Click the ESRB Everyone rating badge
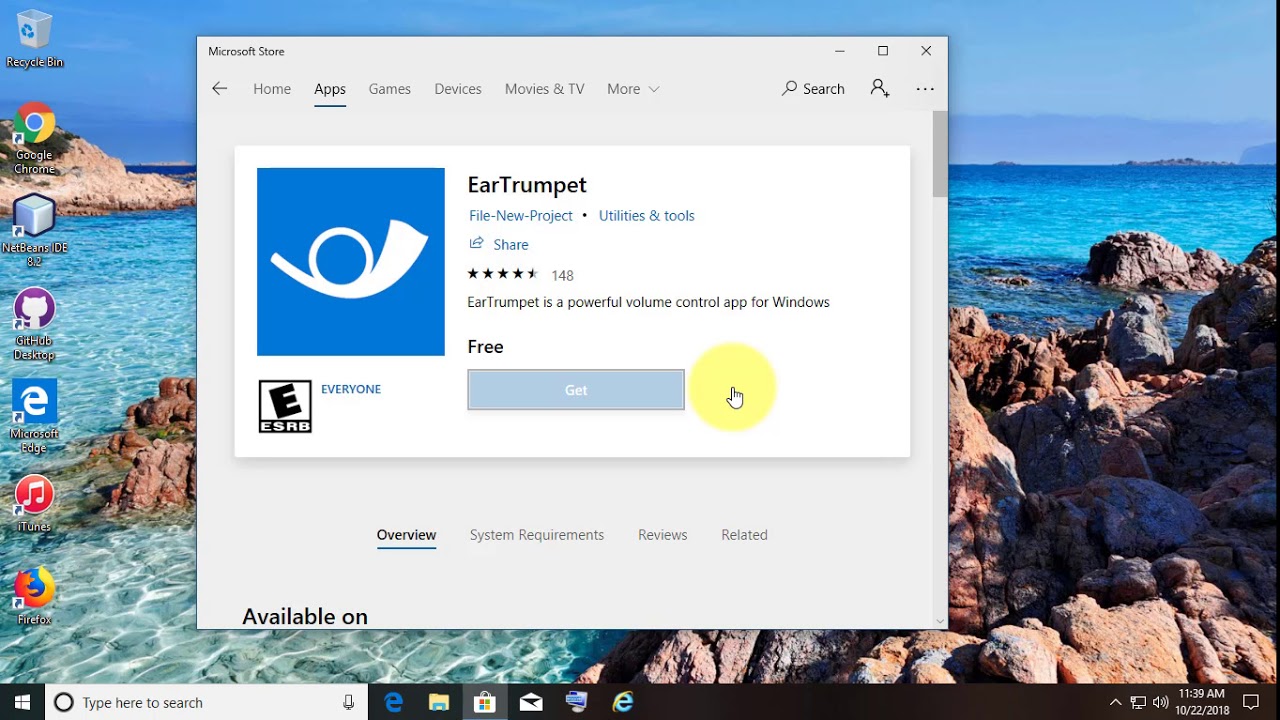The image size is (1280, 720). coord(285,406)
